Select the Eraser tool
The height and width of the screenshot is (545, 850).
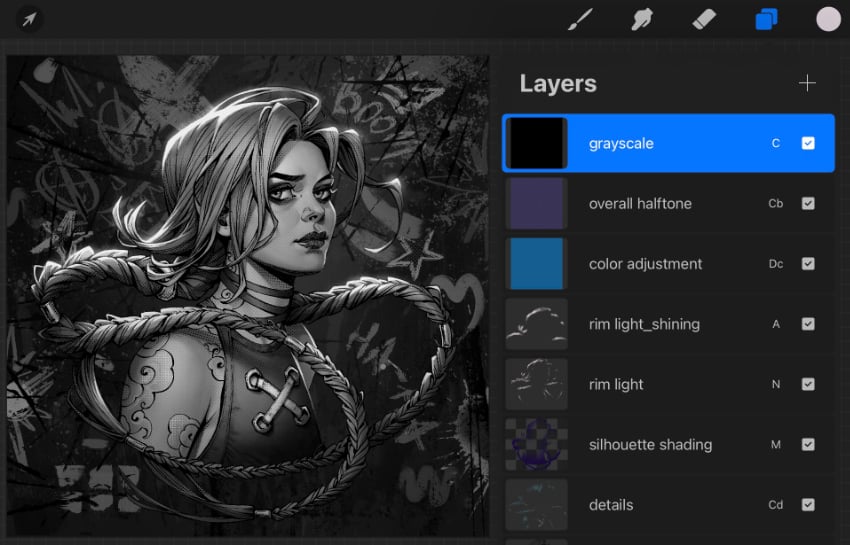click(x=704, y=20)
